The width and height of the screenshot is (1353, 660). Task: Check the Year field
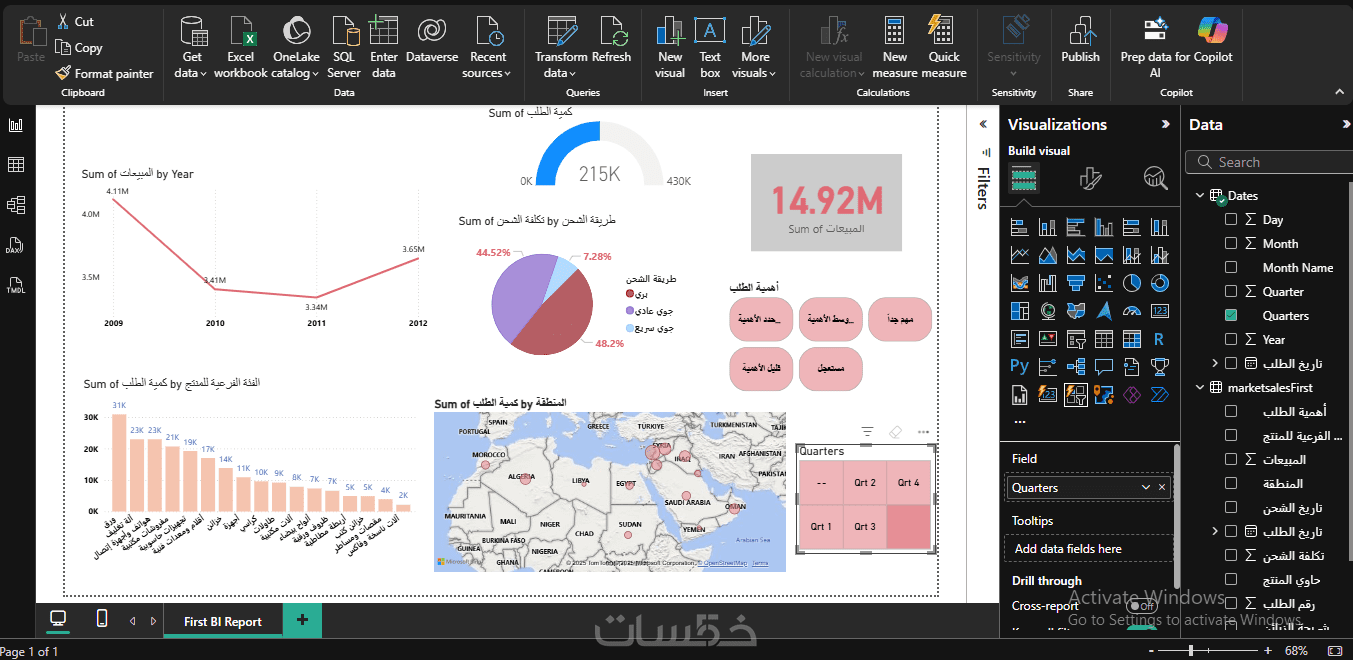coord(1231,339)
